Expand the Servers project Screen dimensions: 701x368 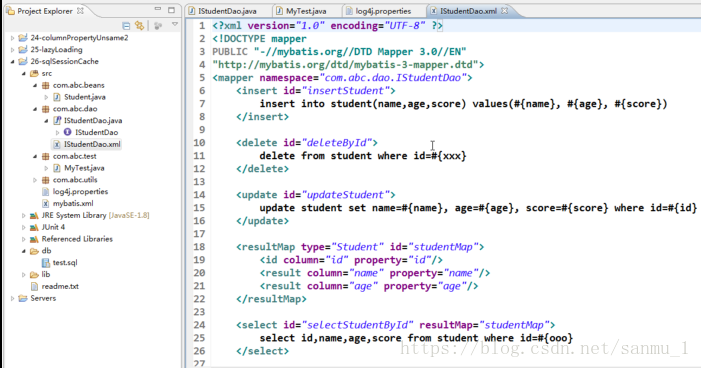13,298
